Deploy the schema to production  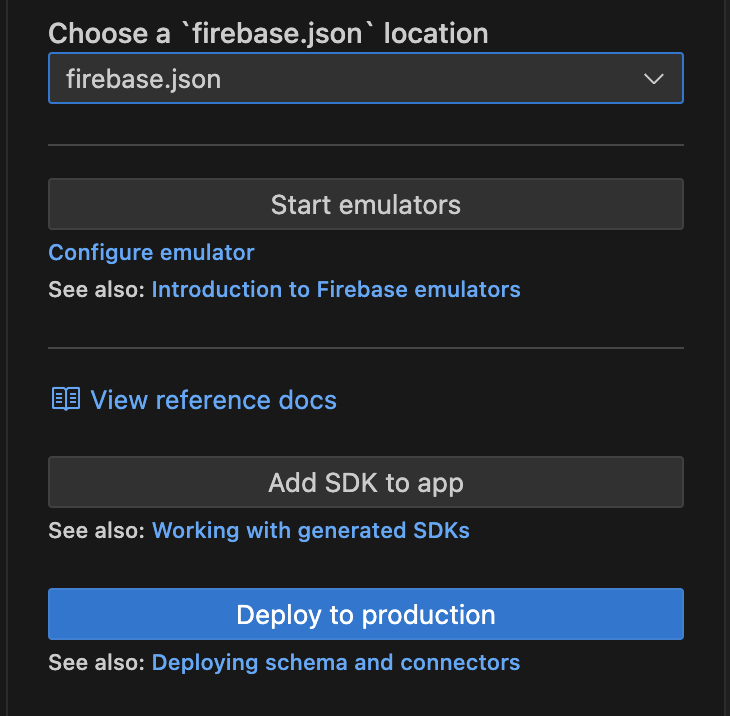(366, 614)
